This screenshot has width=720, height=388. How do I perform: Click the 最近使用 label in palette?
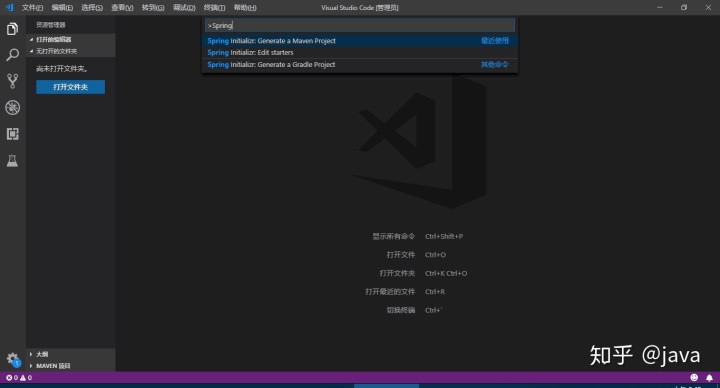pos(495,40)
